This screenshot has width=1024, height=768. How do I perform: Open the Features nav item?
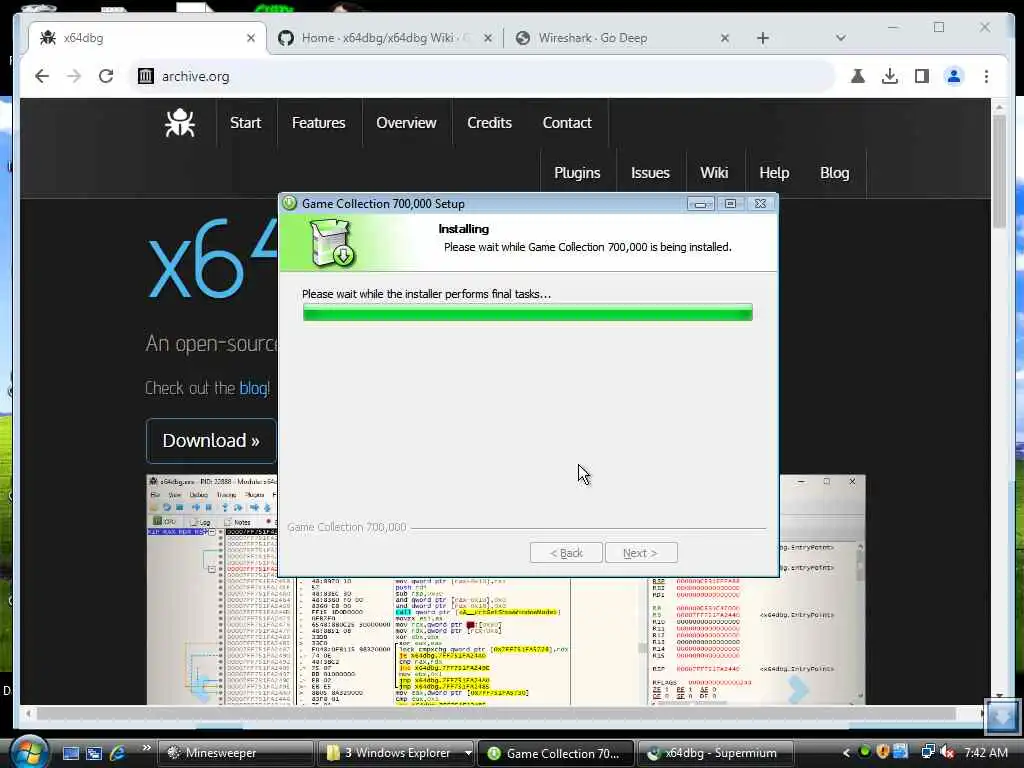point(318,123)
